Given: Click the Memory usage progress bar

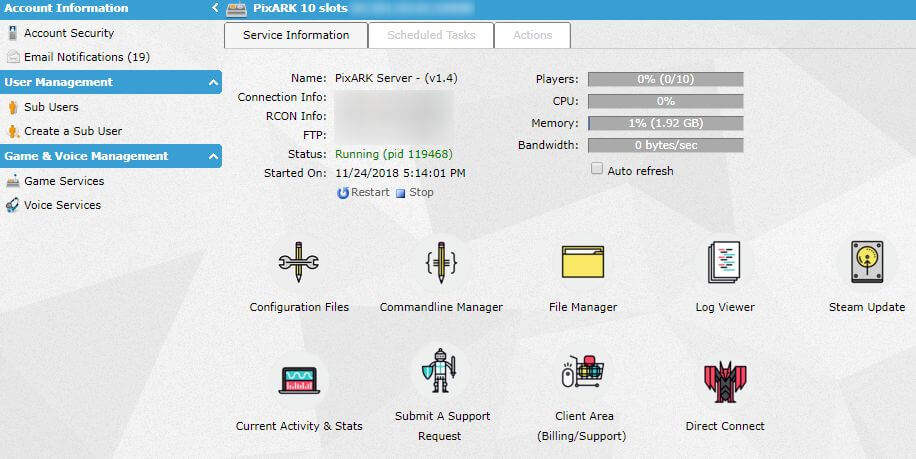Looking at the screenshot, I should (x=665, y=123).
